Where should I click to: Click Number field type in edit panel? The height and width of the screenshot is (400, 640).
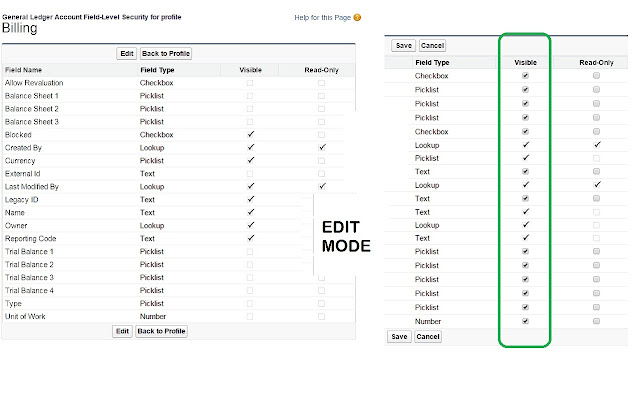428,322
